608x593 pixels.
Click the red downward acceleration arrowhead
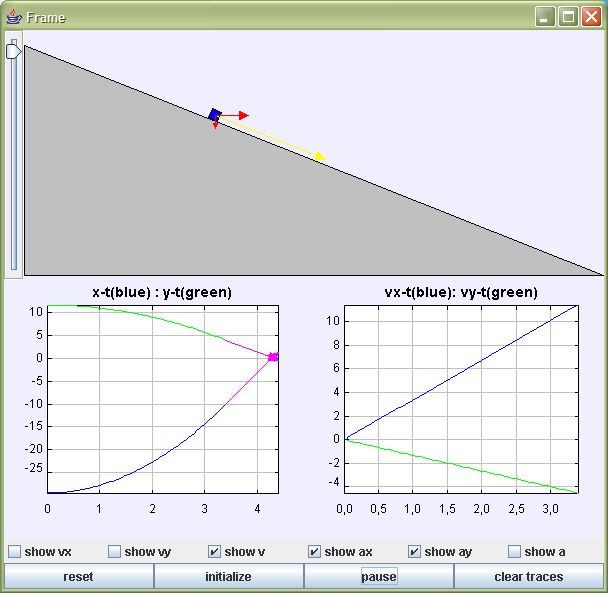click(x=216, y=126)
